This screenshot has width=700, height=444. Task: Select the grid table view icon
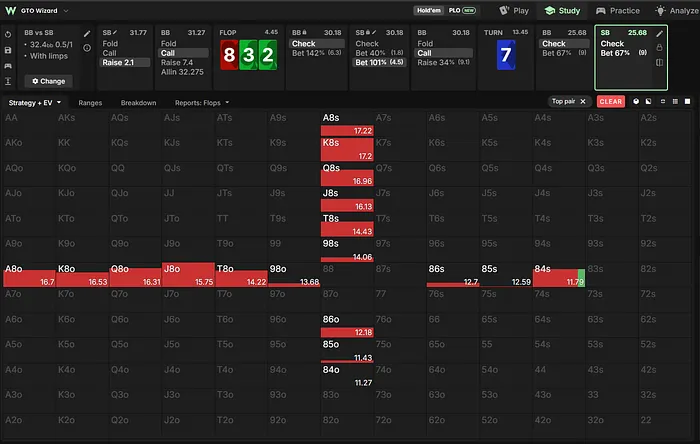[x=675, y=102]
